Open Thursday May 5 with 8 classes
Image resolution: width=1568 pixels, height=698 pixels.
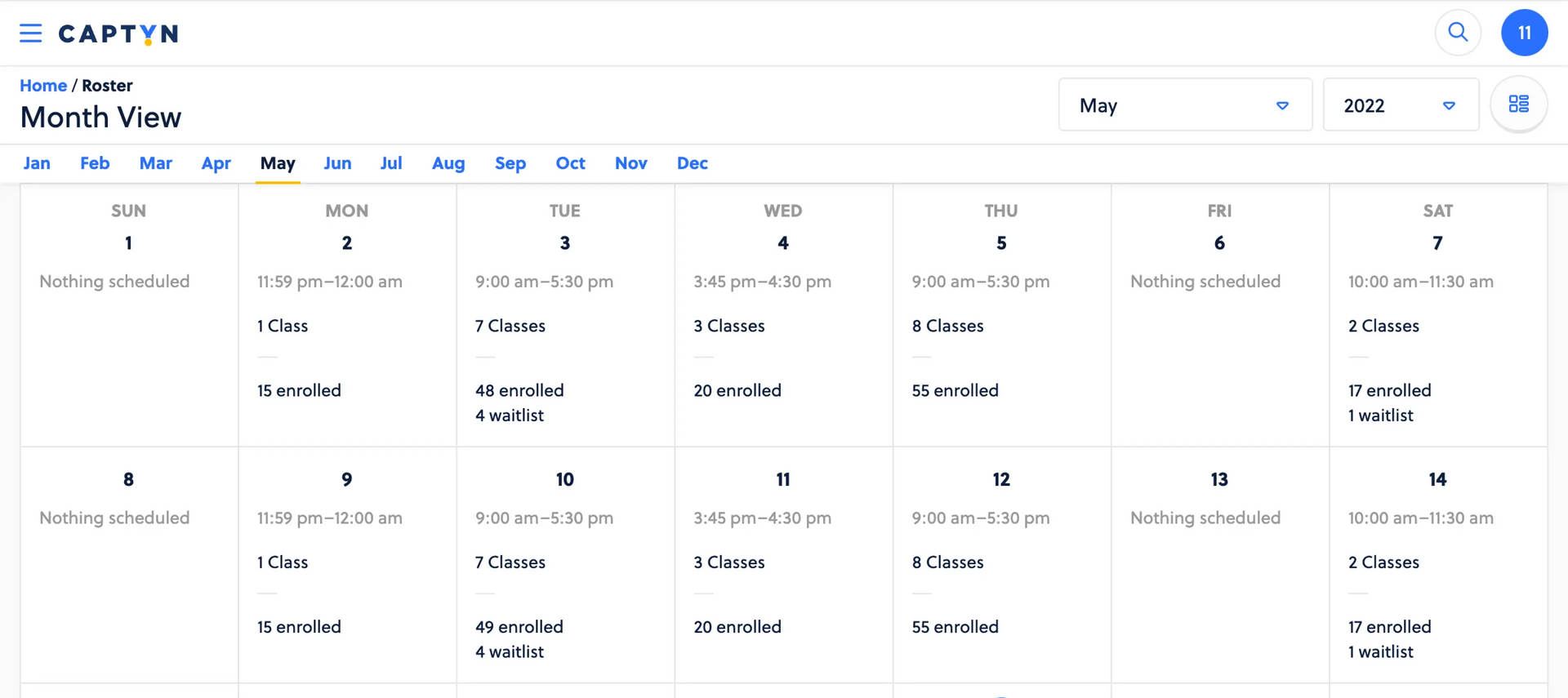pos(1001,327)
